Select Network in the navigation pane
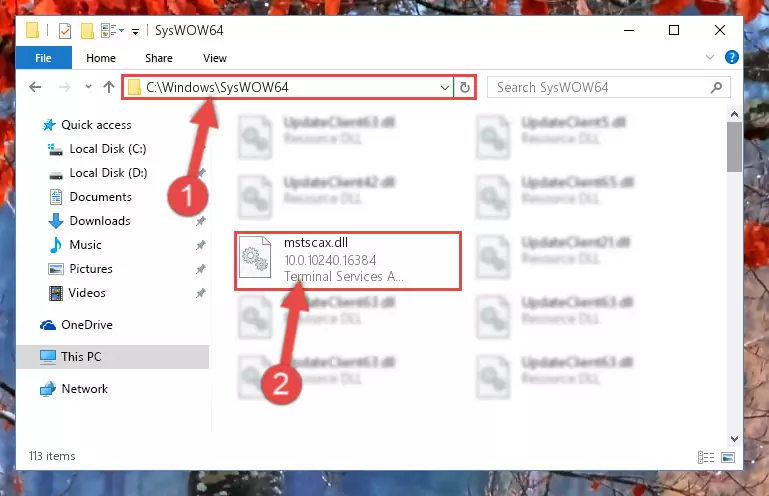Viewport: 769px width, 496px height. coord(84,389)
